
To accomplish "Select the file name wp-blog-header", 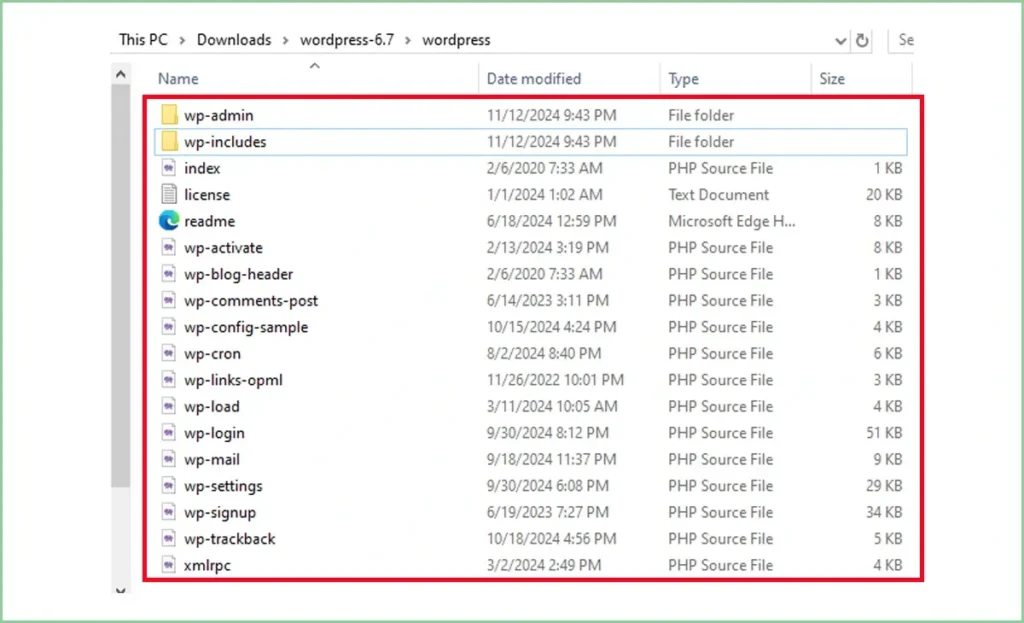I will coord(238,274).
